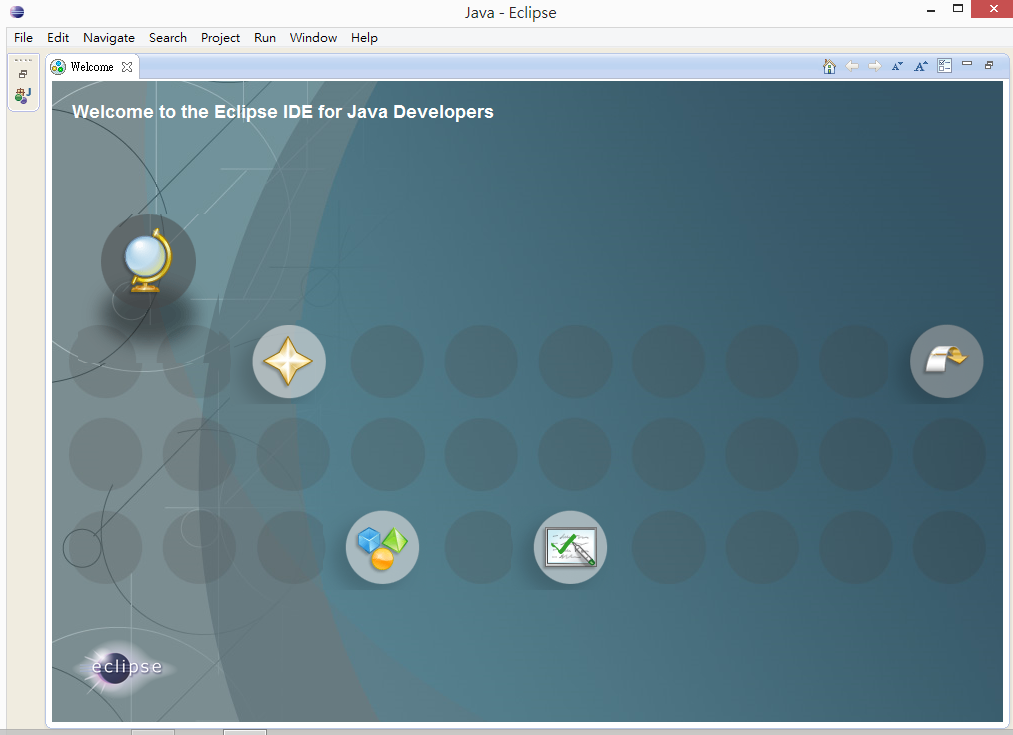
Task: Navigate forward with the right arrow
Action: [875, 66]
